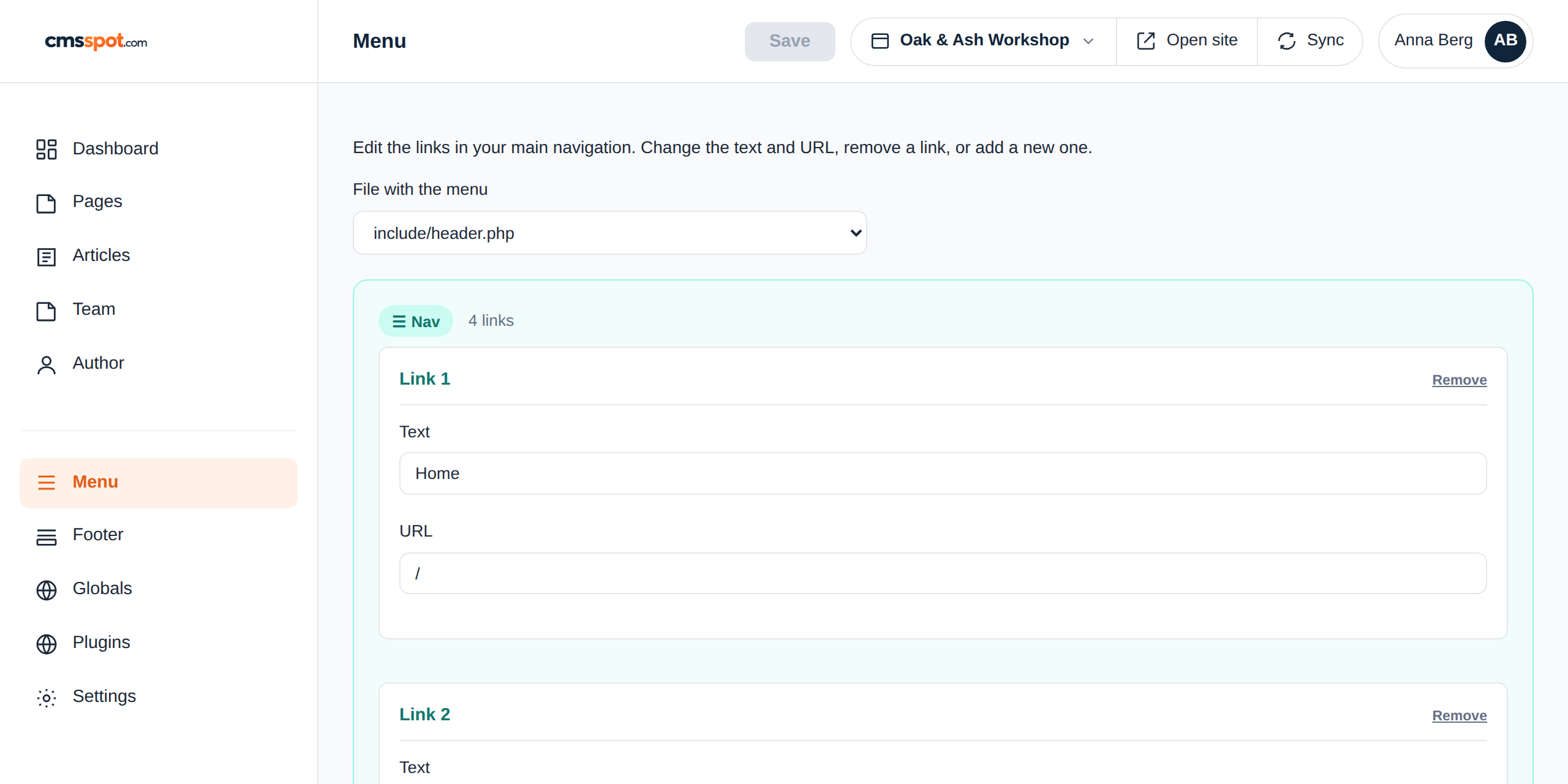Viewport: 1568px width, 784px height.
Task: Click the Pages document icon
Action: click(x=46, y=203)
